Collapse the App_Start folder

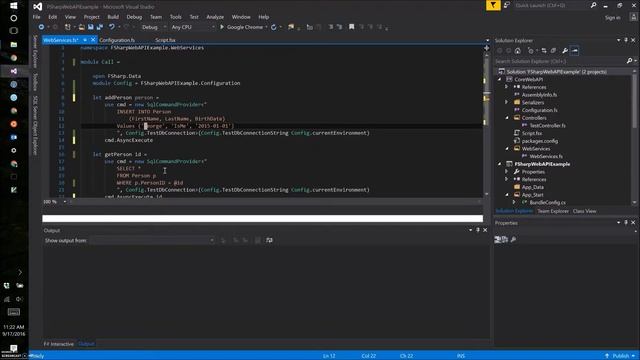[x=507, y=195]
